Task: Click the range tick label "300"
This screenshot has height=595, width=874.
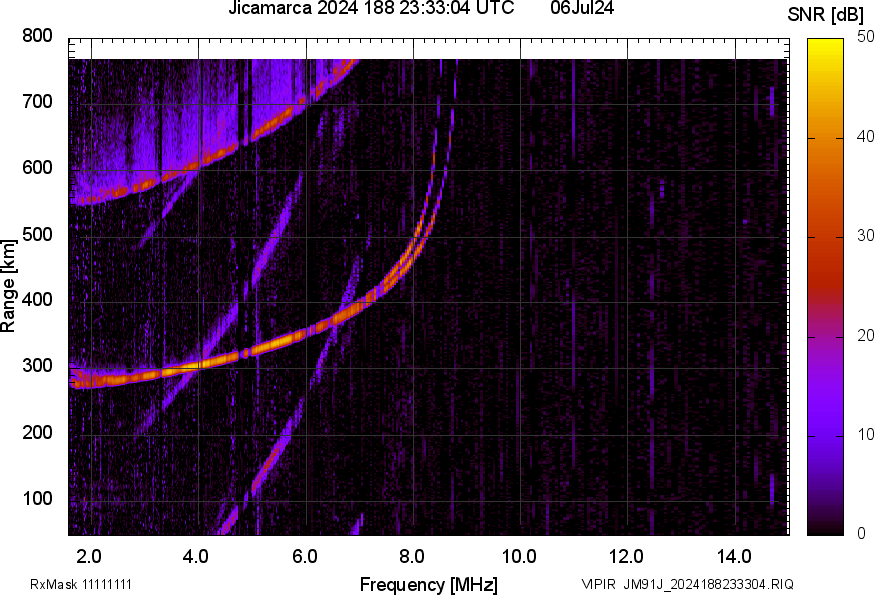Action: (37, 366)
